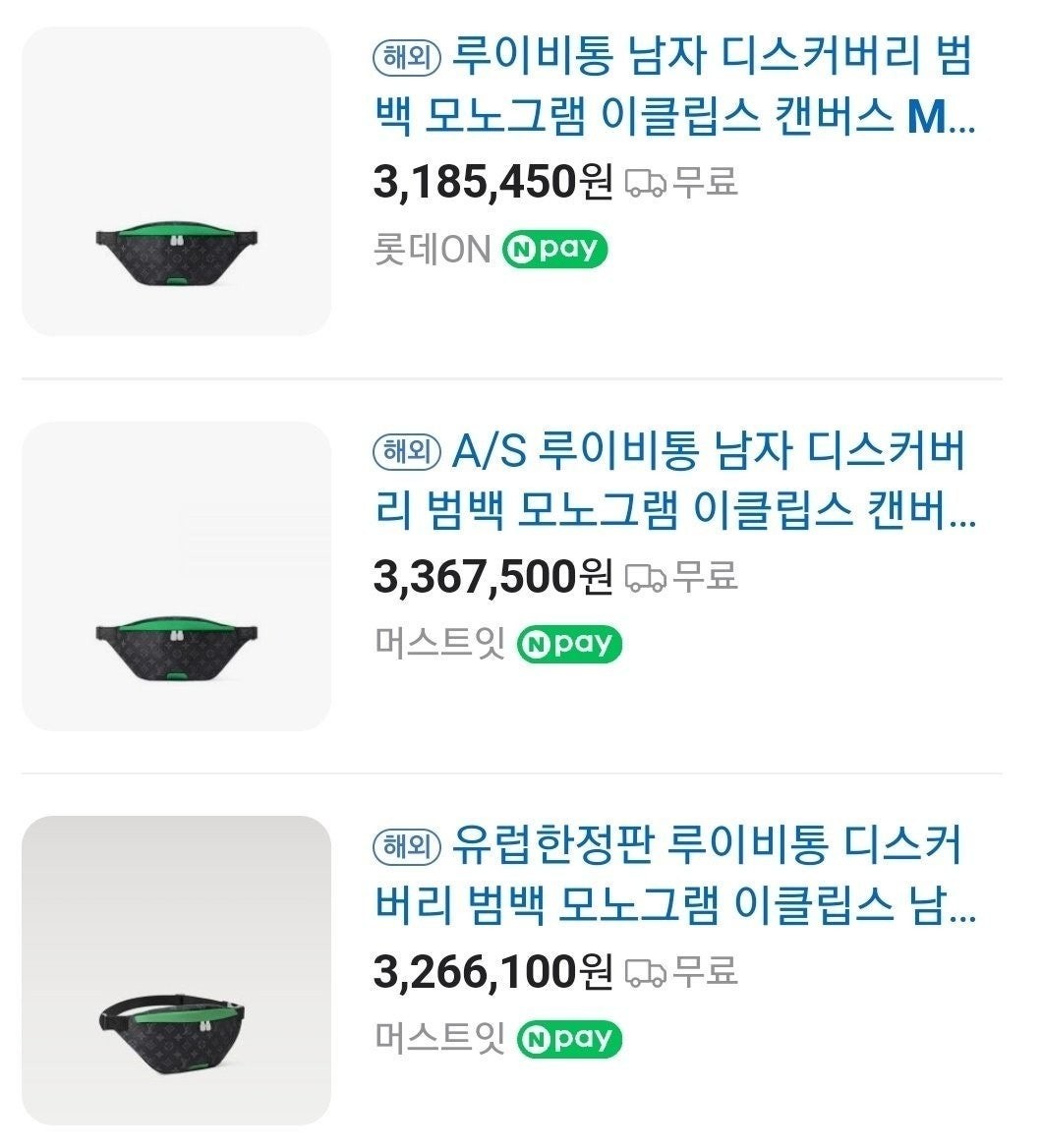This screenshot has height=1148, width=1042.
Task: Click the Npay badge next to 롯데ON
Action: click(554, 250)
